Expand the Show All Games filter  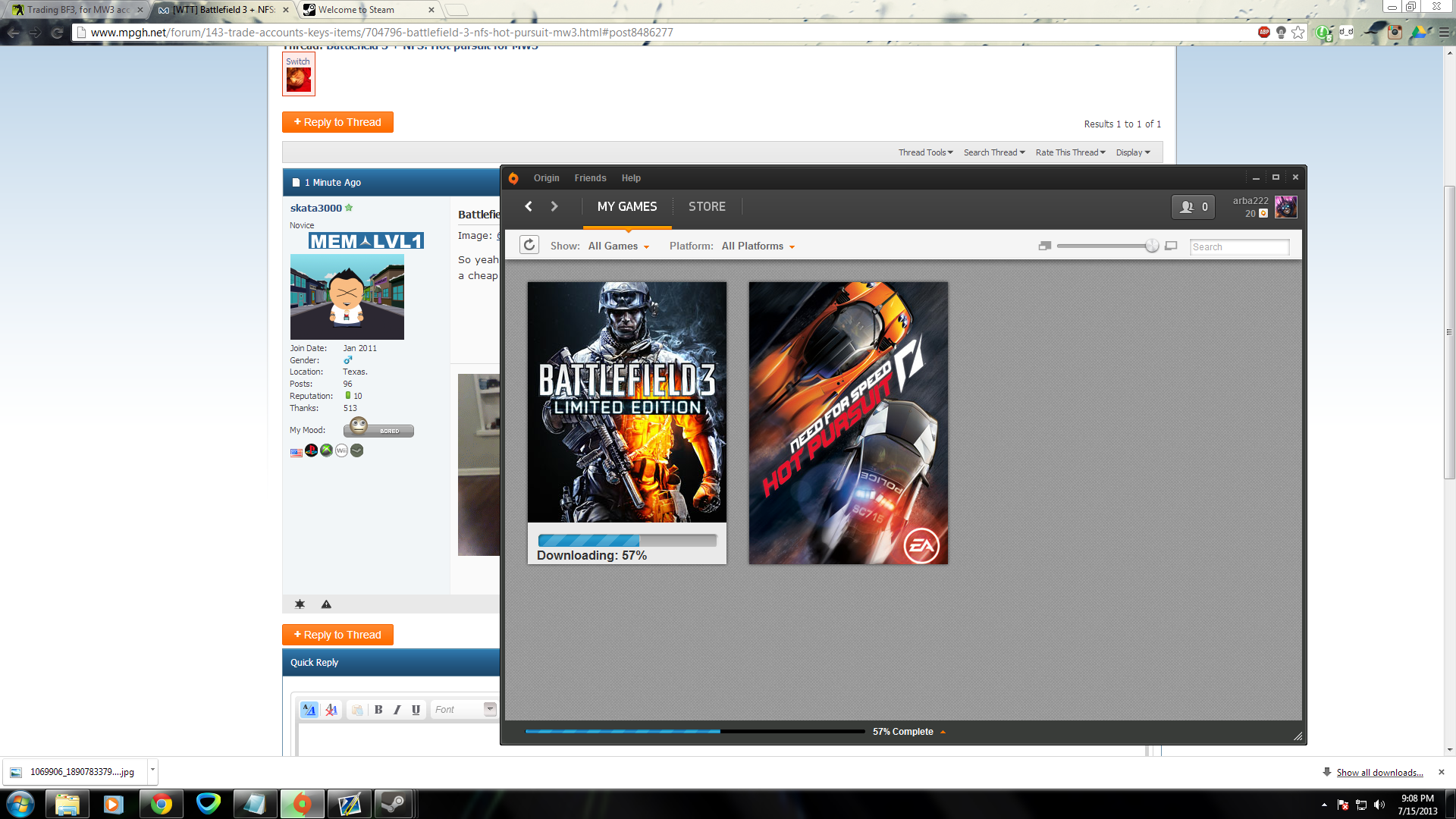click(619, 246)
